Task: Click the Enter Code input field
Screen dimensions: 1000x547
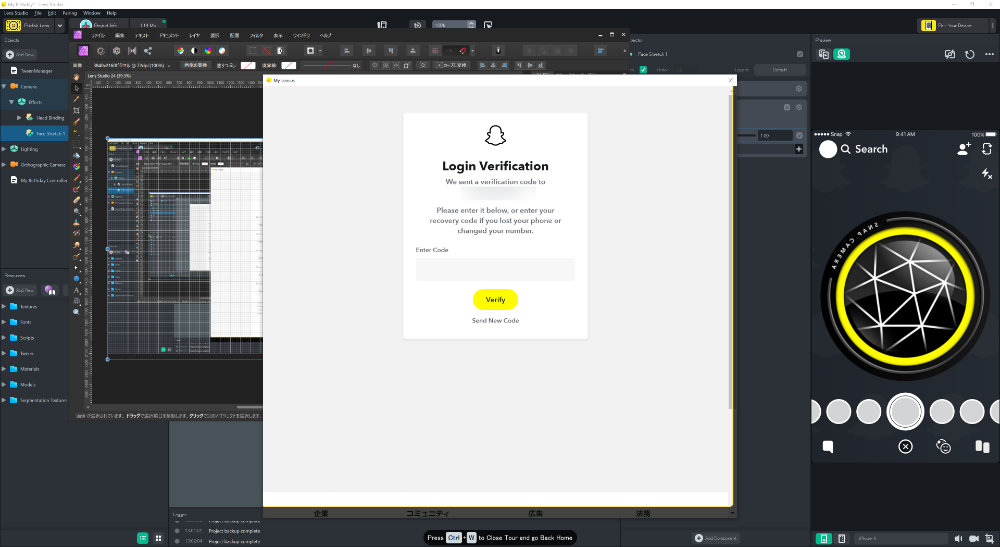Action: (x=496, y=270)
